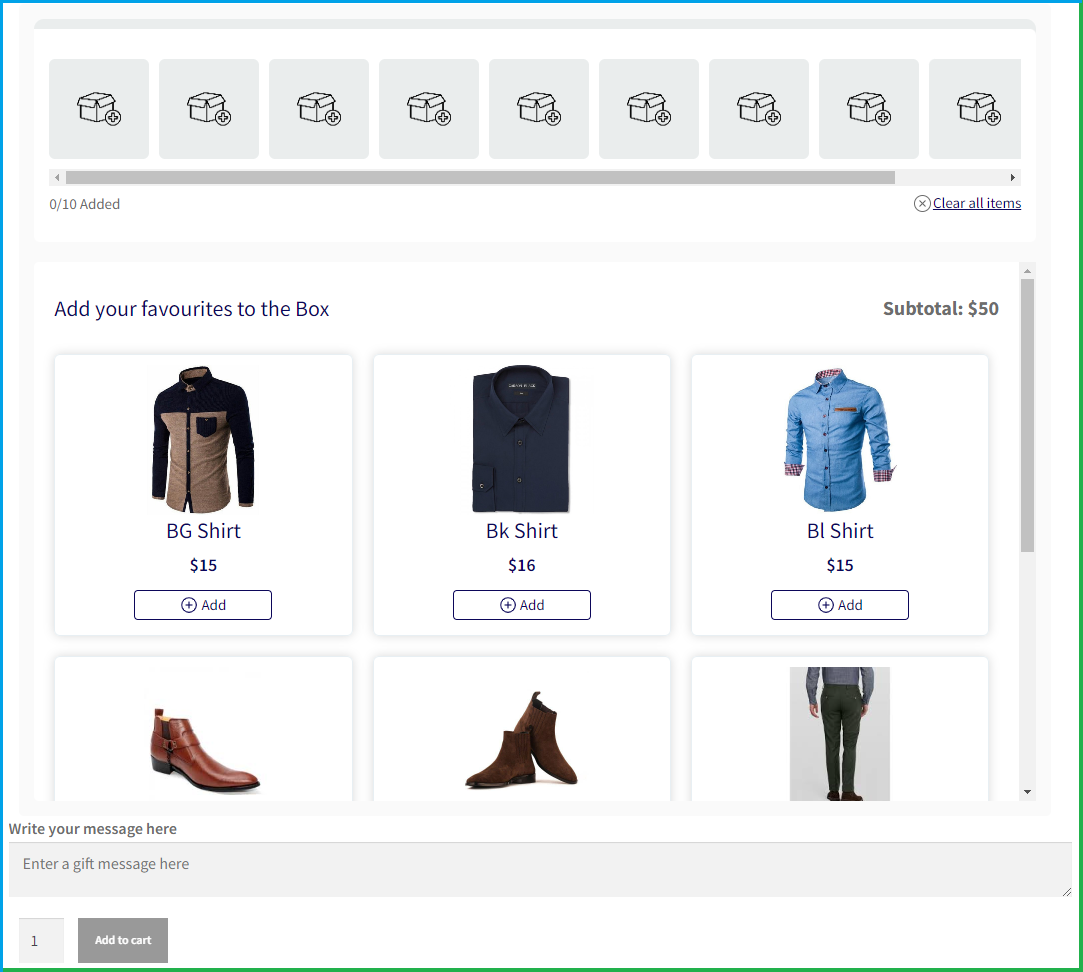Click the Bl Shirt product thumbnail
The image size is (1083, 972).
[x=839, y=440]
